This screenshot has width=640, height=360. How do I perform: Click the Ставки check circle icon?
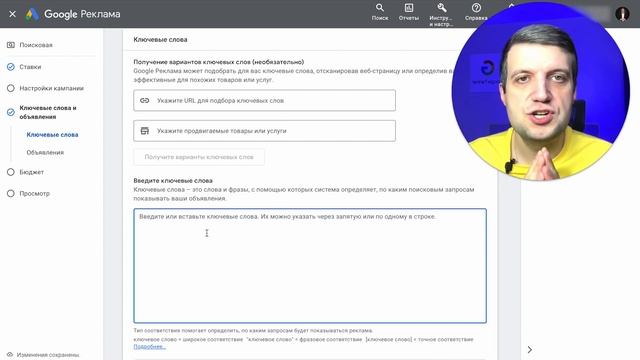coord(11,67)
